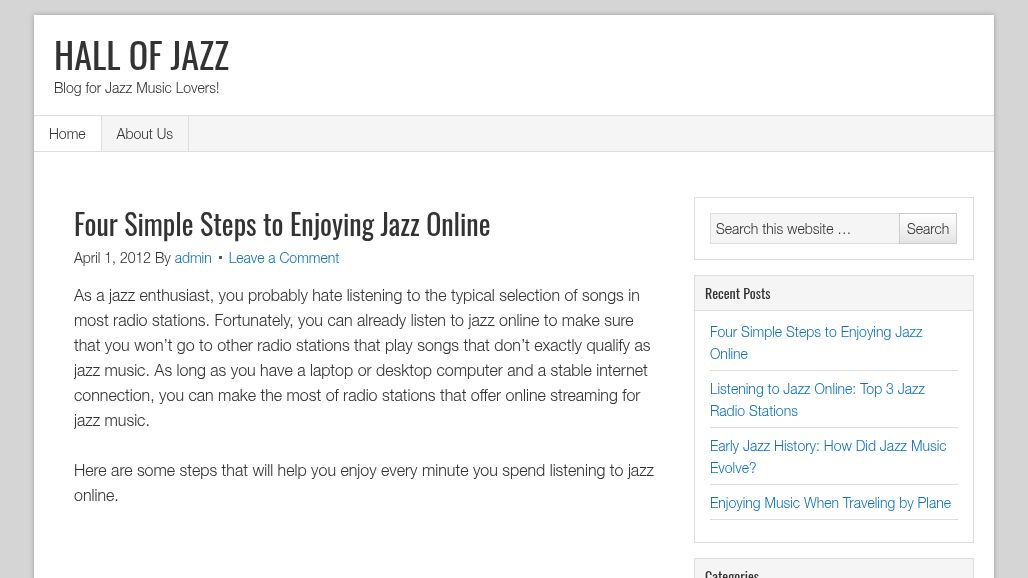
Task: Open the main article headline about enjoying jazz
Action: [282, 224]
